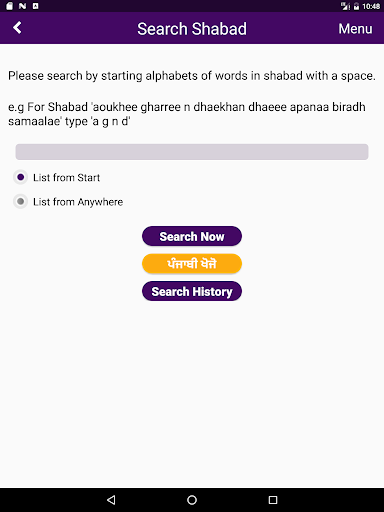Go back using the header arrow

pos(17,28)
